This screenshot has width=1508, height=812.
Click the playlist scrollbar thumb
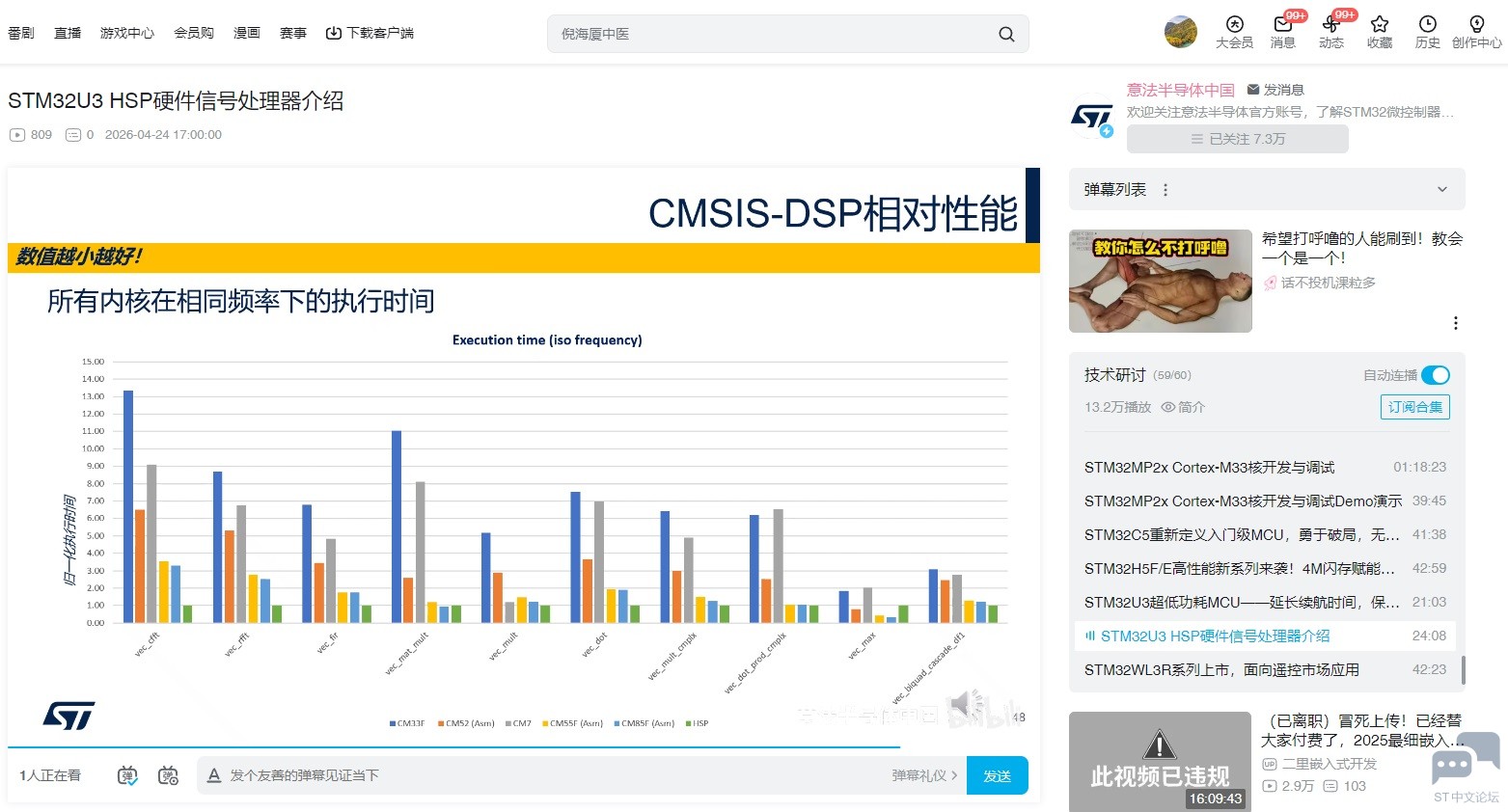coord(1464,669)
